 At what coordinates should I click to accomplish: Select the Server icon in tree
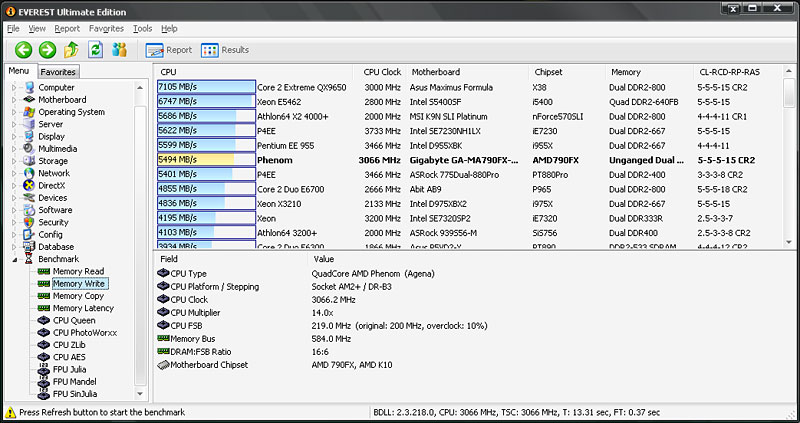pyautogui.click(x=30, y=124)
